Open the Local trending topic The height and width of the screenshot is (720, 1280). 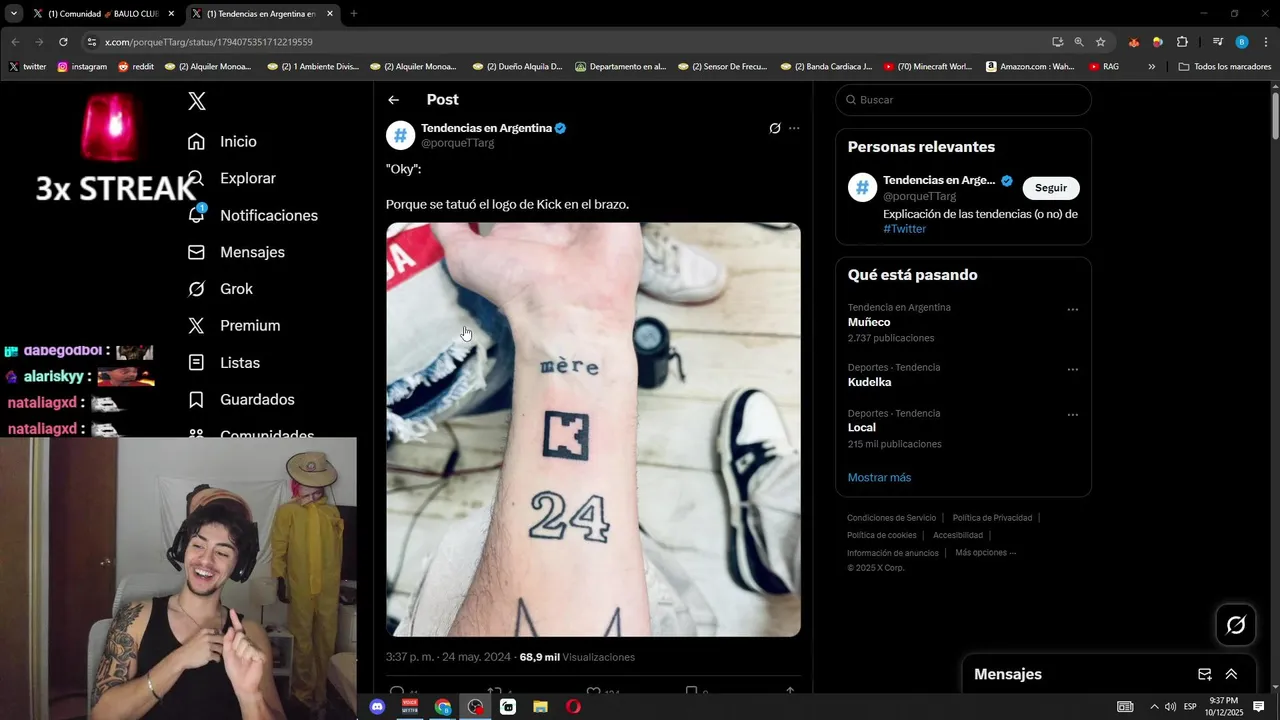pyautogui.click(x=862, y=428)
